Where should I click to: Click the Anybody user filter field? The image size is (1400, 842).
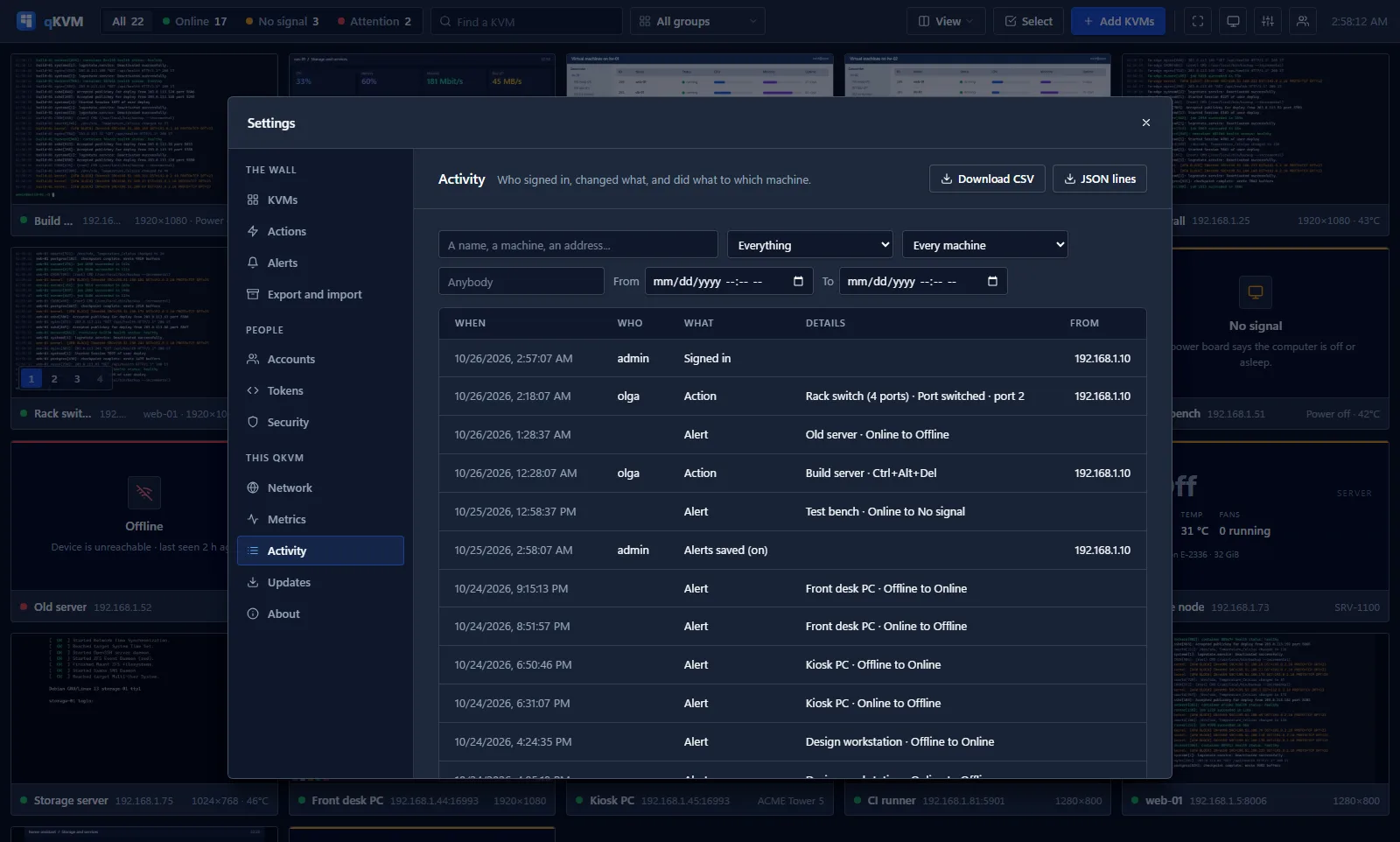point(521,282)
